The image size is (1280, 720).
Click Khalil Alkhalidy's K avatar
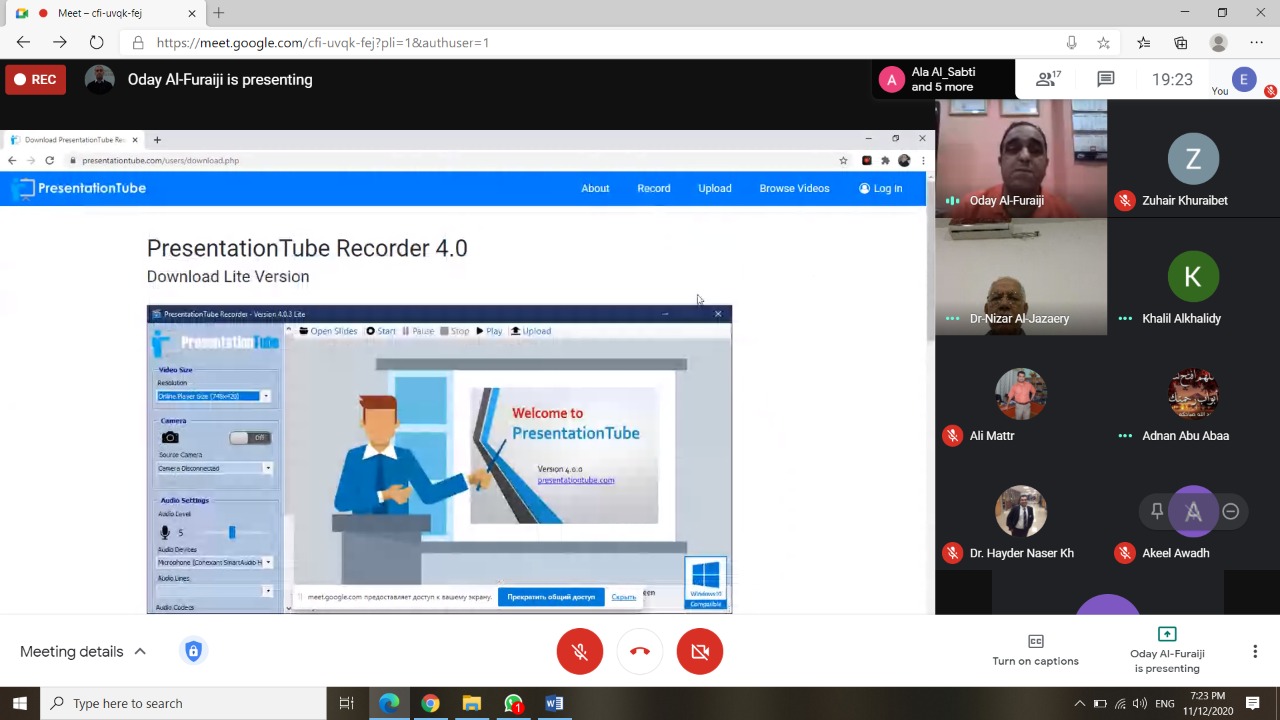pos(1193,276)
